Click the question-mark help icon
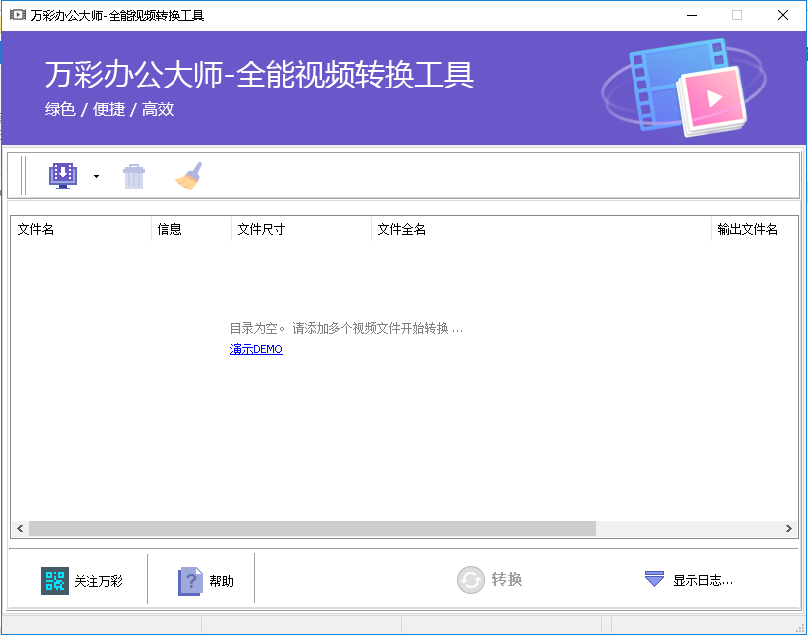The image size is (808, 635). 190,580
